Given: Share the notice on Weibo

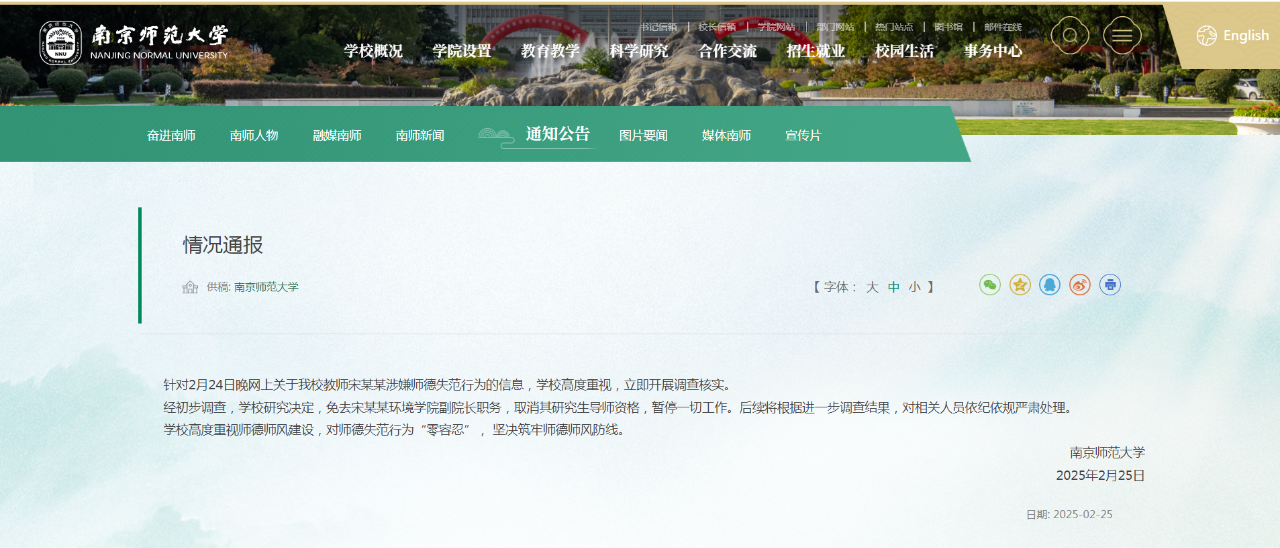Looking at the screenshot, I should pyautogui.click(x=1080, y=285).
